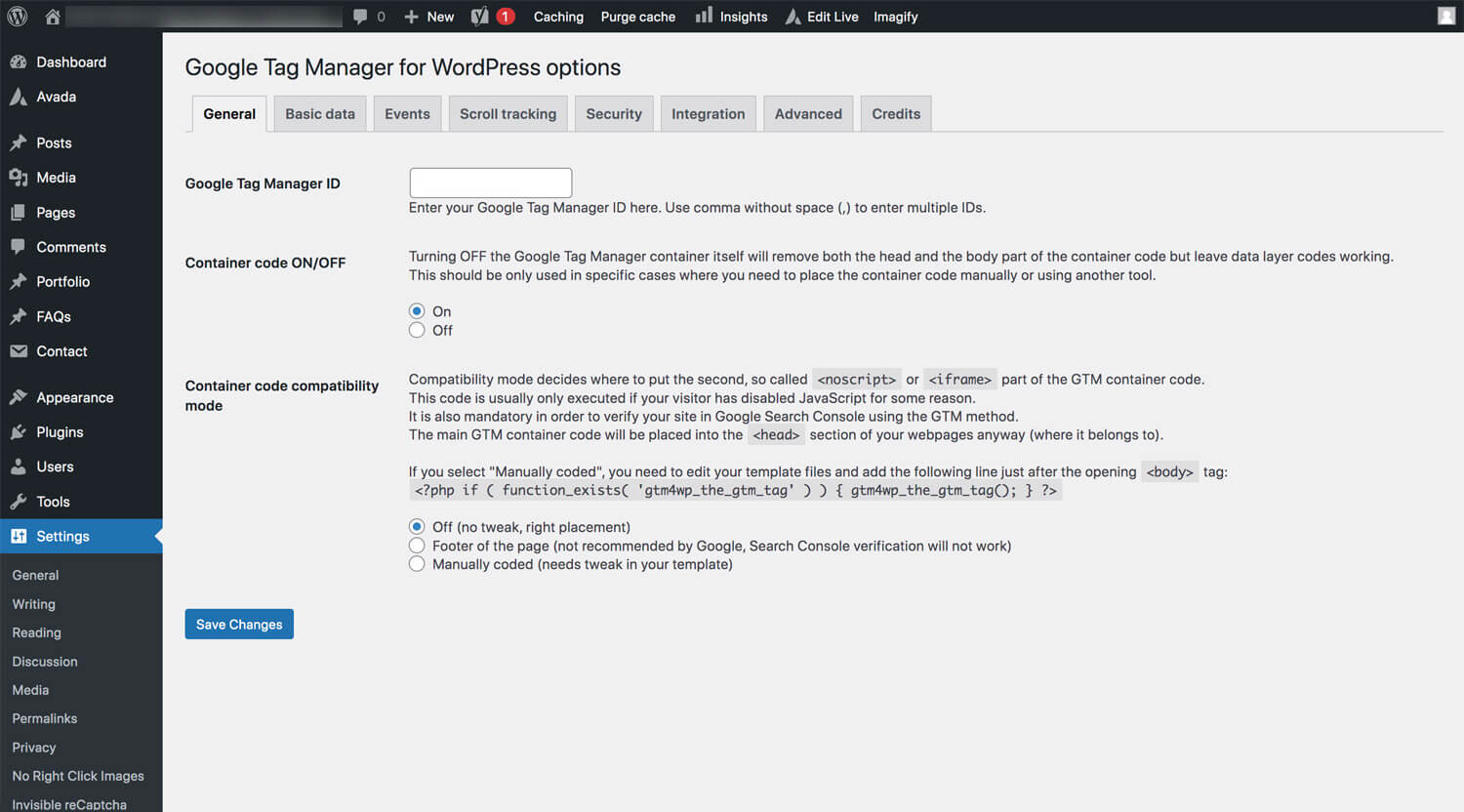This screenshot has width=1464, height=812.
Task: Open the site home icon
Action: 53,17
